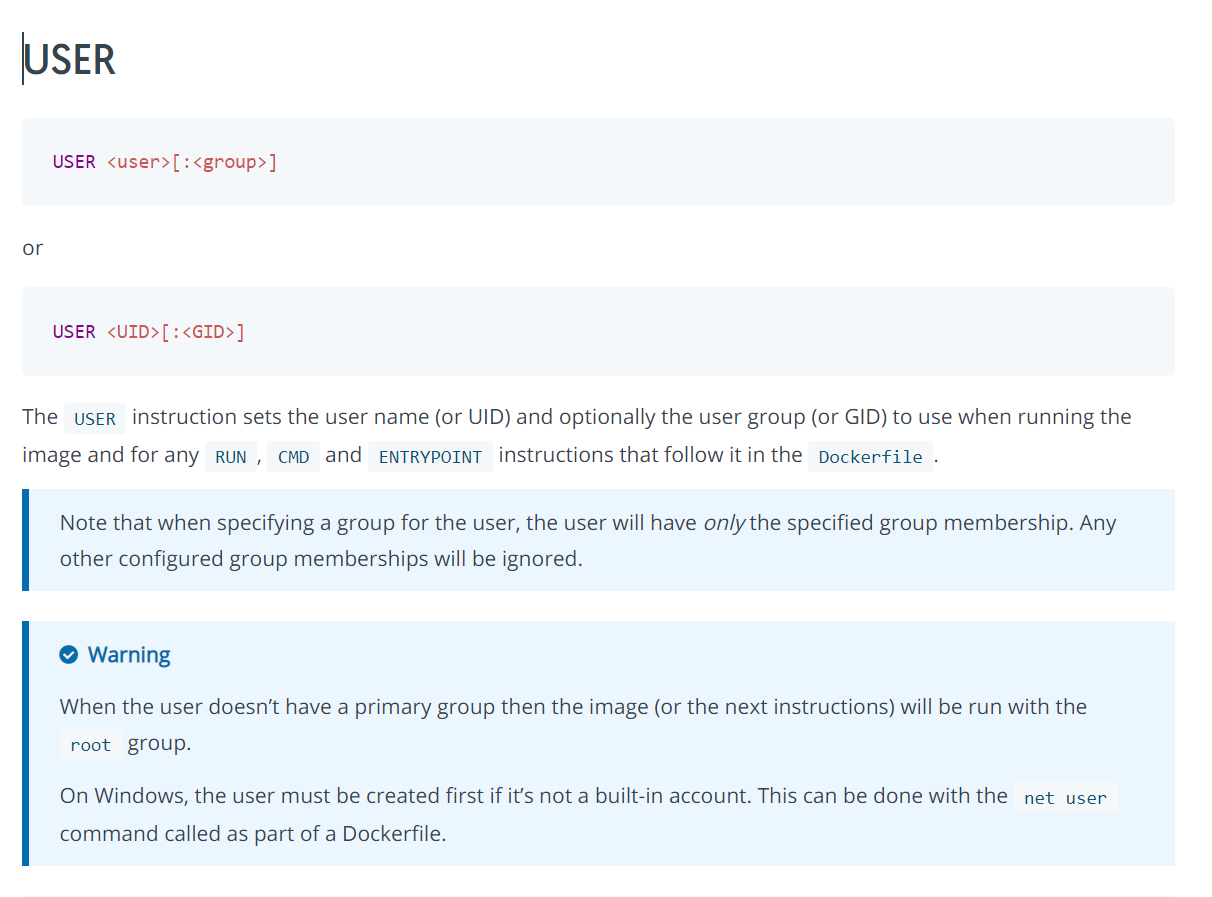Image resolution: width=1212 pixels, height=897 pixels.
Task: Click the inline Dockerfile code term
Action: [x=870, y=457]
